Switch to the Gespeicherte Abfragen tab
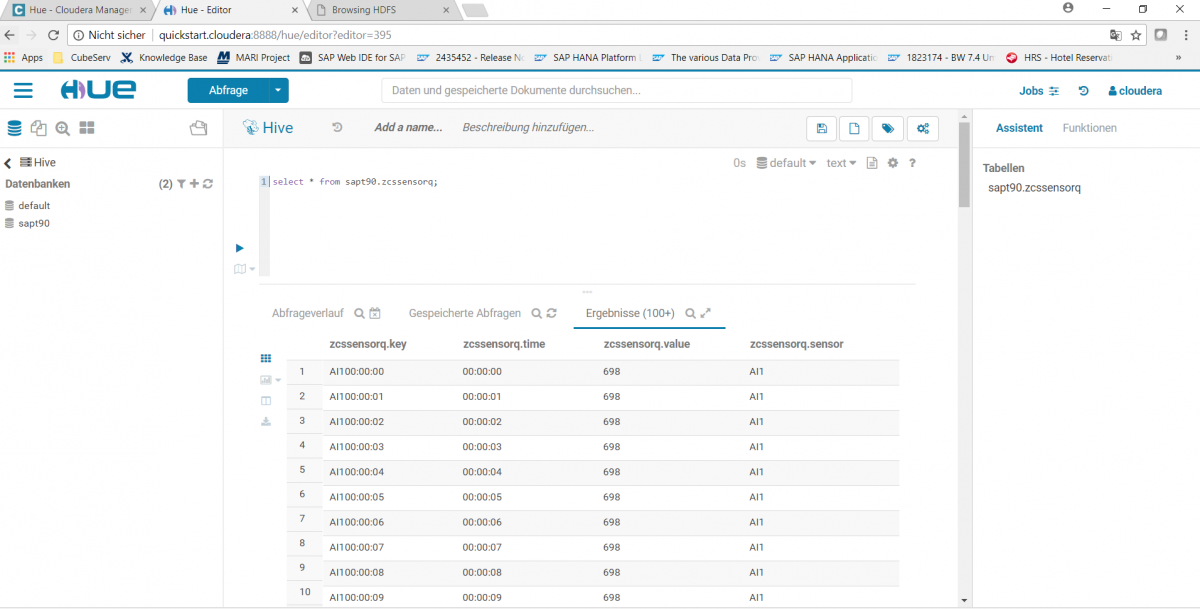This screenshot has width=1200, height=609. [x=463, y=313]
